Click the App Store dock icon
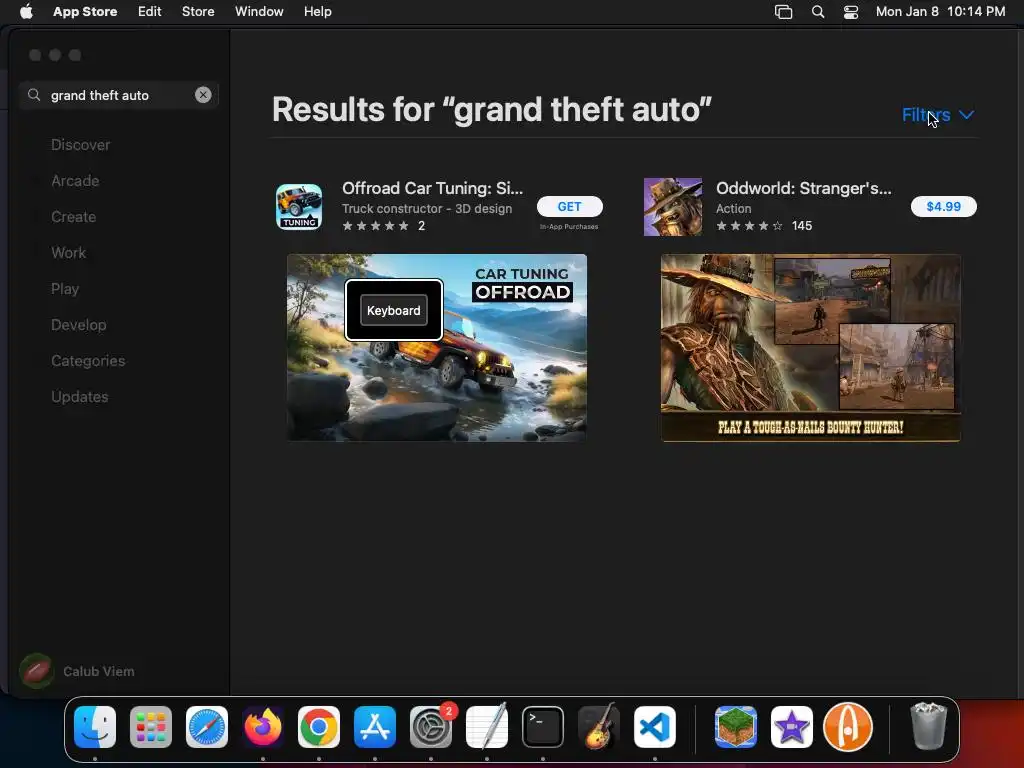1024x768 pixels. coord(375,727)
